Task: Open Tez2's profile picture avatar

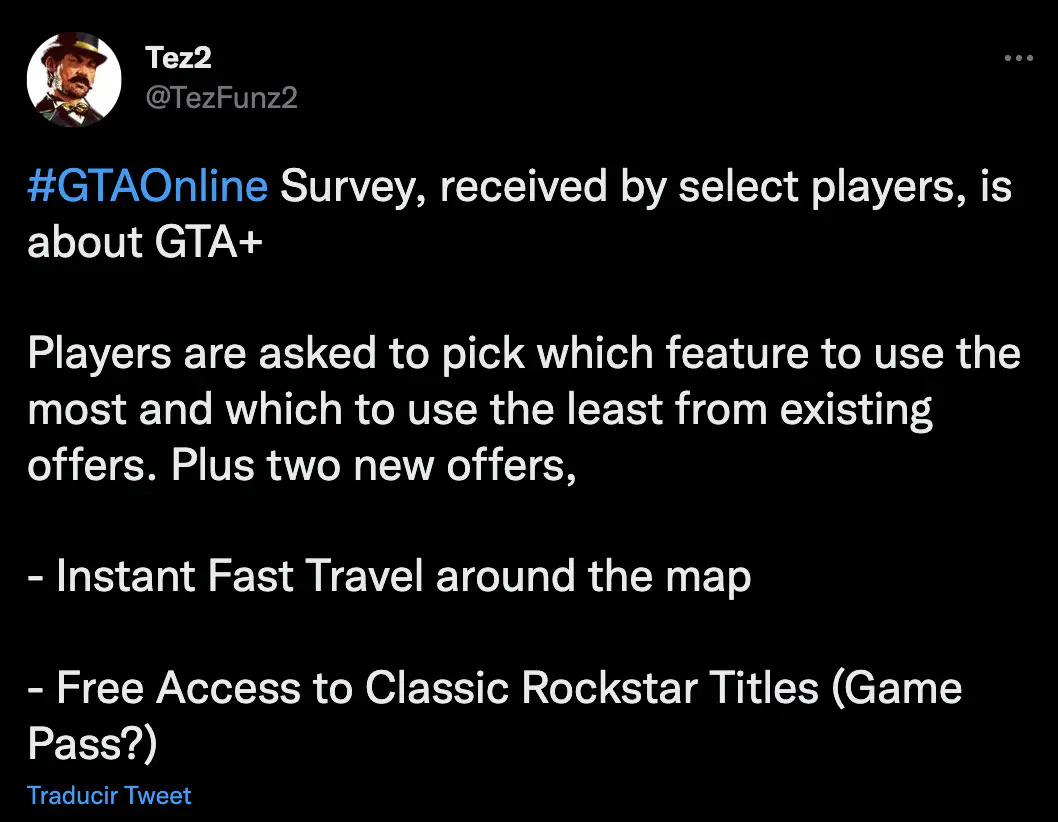Action: pos(74,80)
